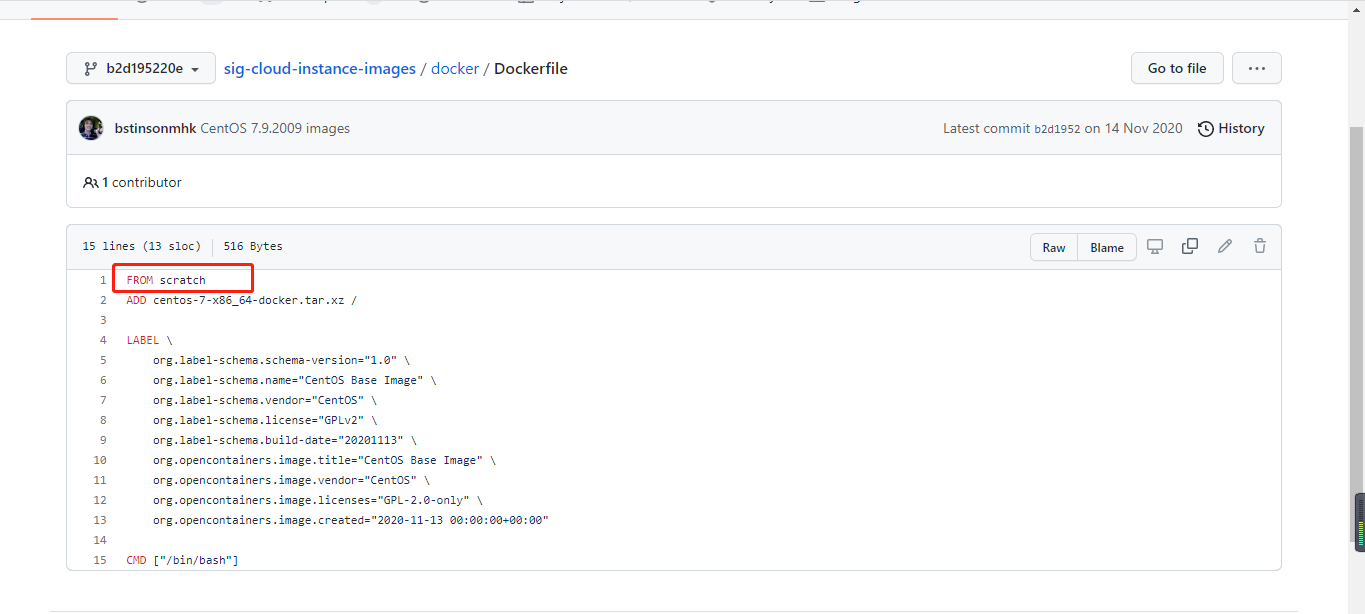This screenshot has width=1365, height=614.
Task: Open the bstinsonmhk author profile link
Action: click(x=156, y=128)
